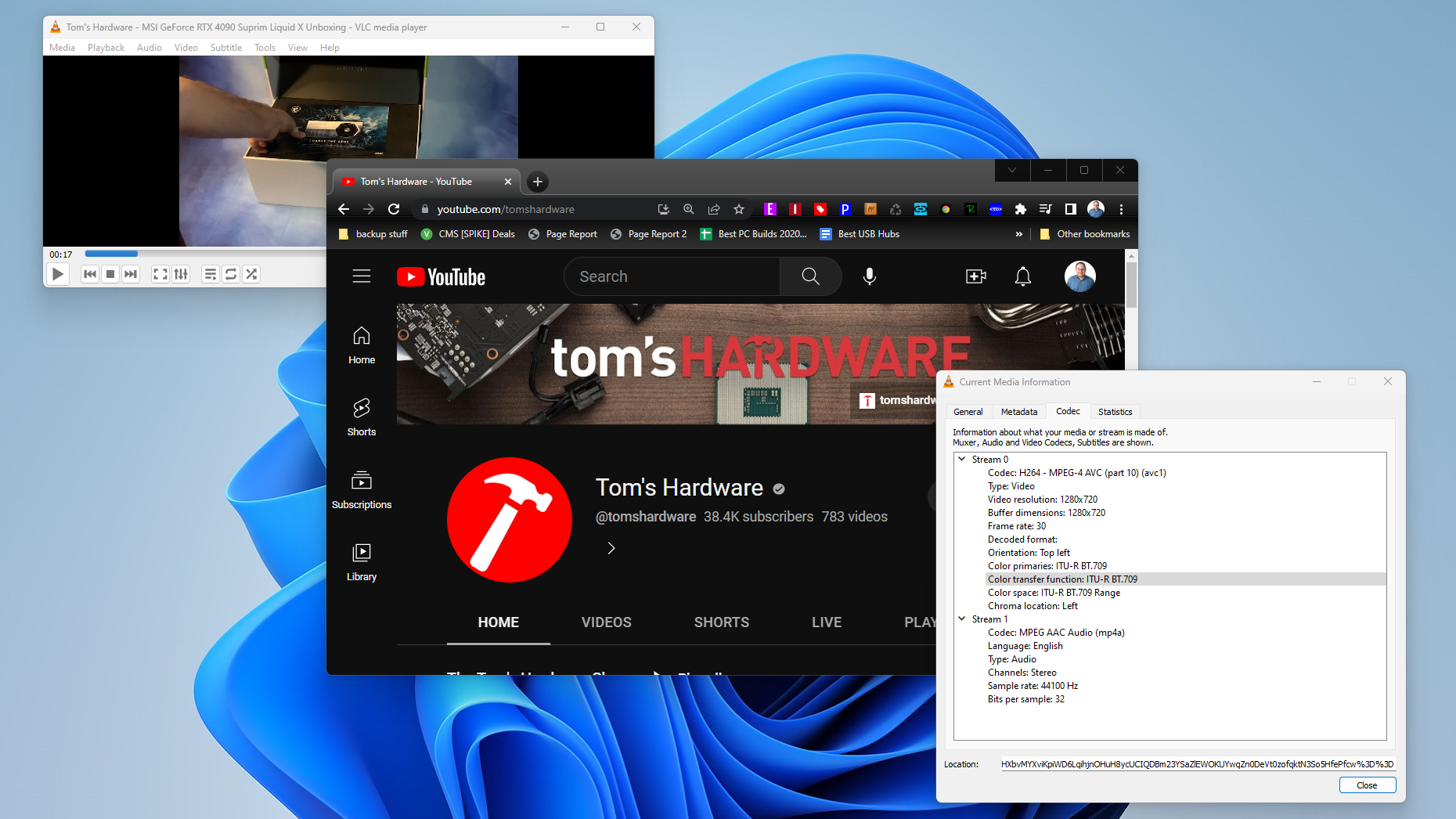Collapse the Stream 1 audio details
This screenshot has width=1456, height=819.
962,619
